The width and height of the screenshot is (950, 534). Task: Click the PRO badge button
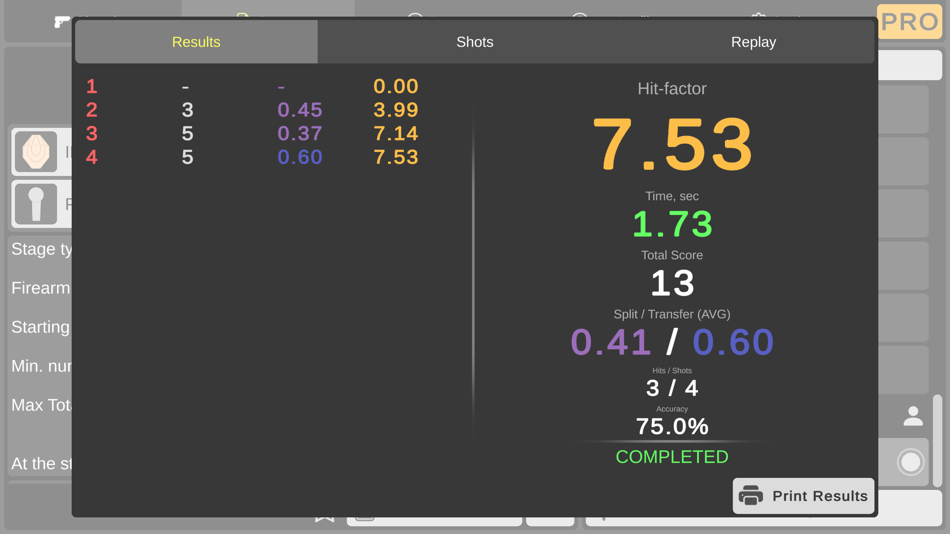(x=909, y=22)
